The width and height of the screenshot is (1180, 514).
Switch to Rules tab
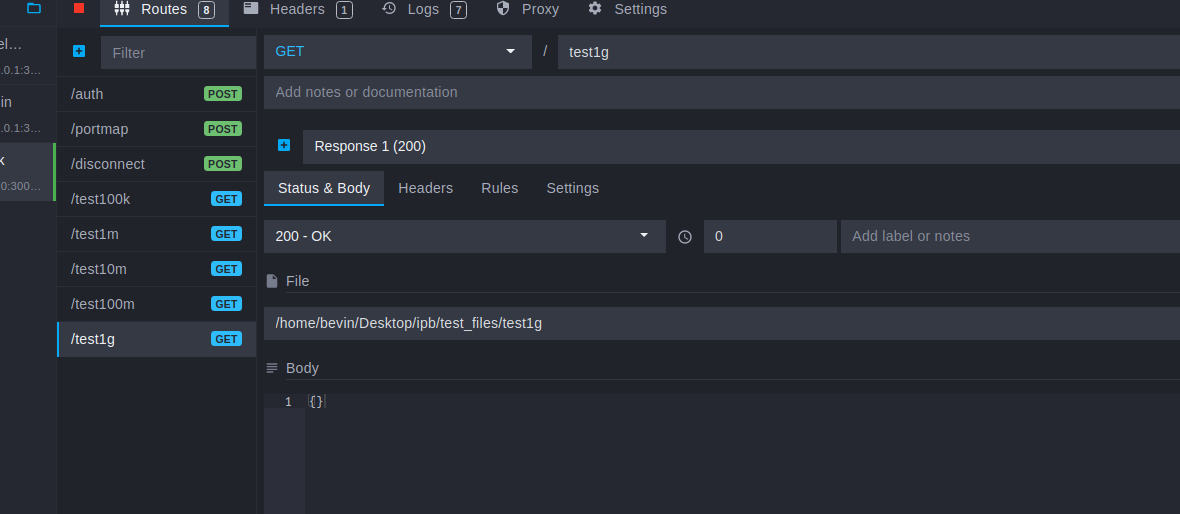(500, 188)
